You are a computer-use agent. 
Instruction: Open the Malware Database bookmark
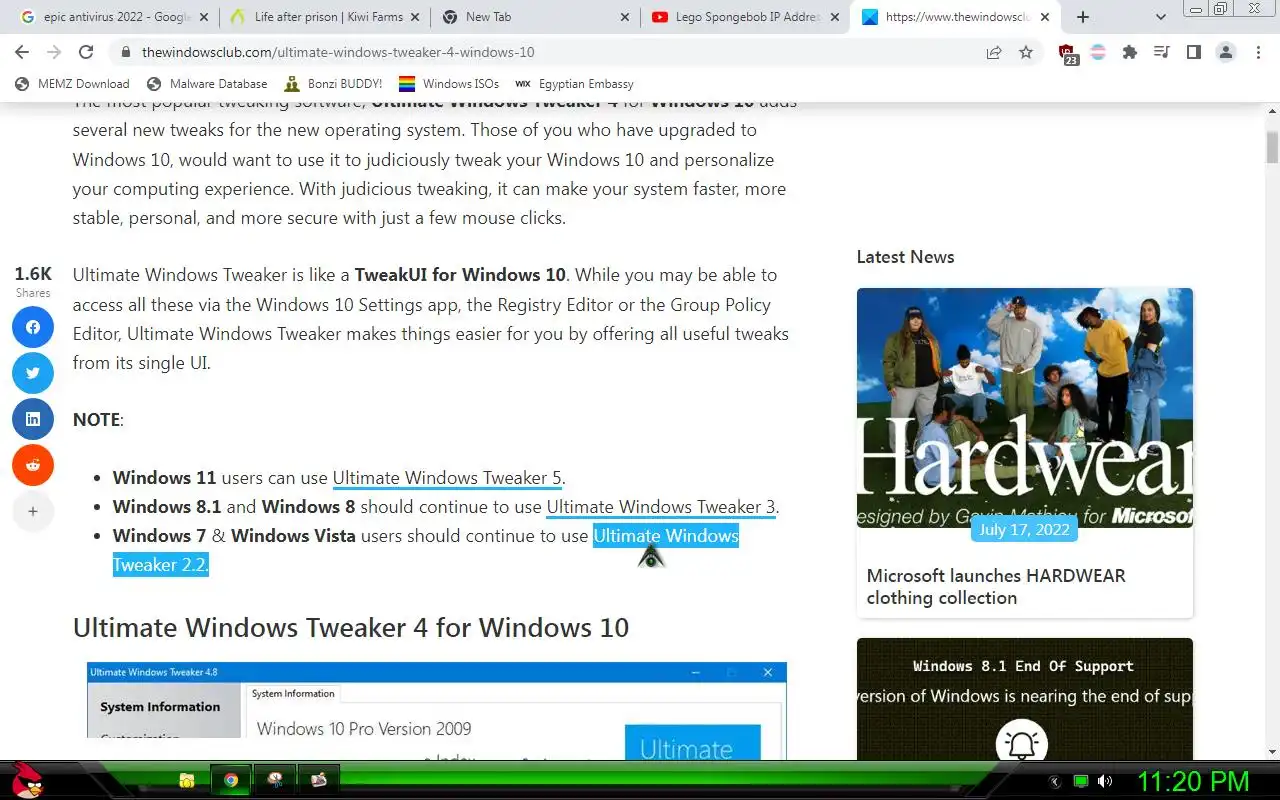207,84
